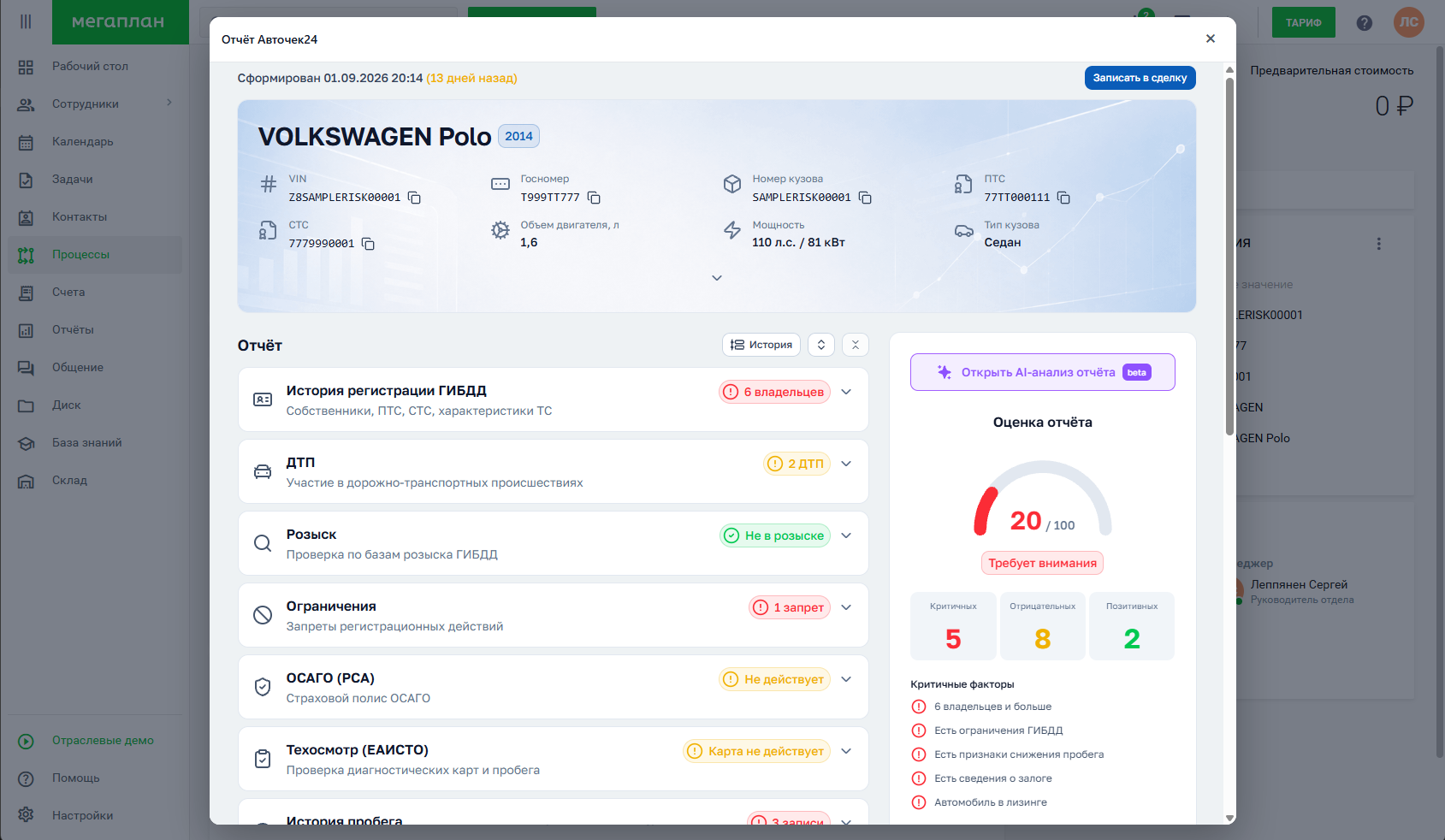The image size is (1445, 840).
Task: Expand the ДТП section chevron
Action: [846, 464]
